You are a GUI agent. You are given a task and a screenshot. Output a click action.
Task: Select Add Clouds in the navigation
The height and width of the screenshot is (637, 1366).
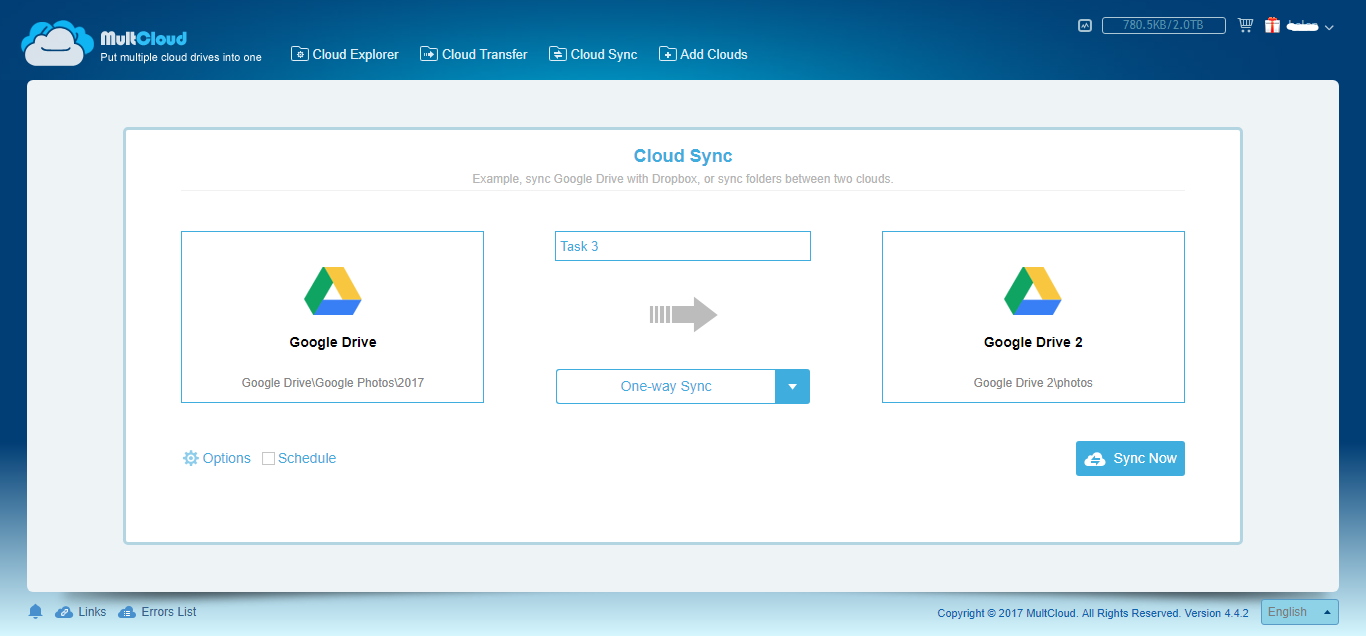click(703, 55)
